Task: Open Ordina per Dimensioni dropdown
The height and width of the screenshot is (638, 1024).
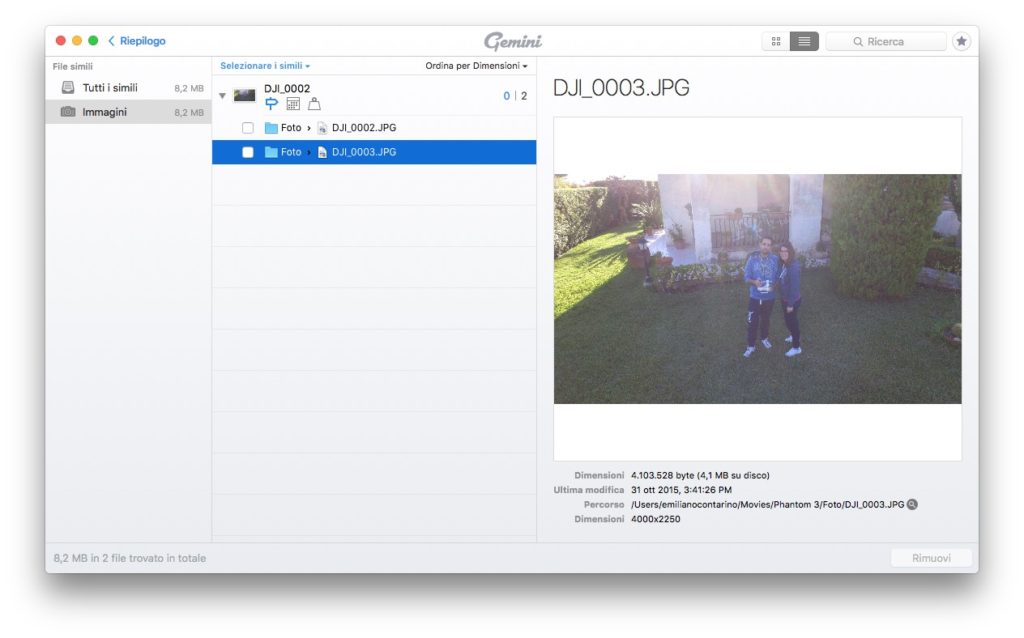Action: click(476, 65)
